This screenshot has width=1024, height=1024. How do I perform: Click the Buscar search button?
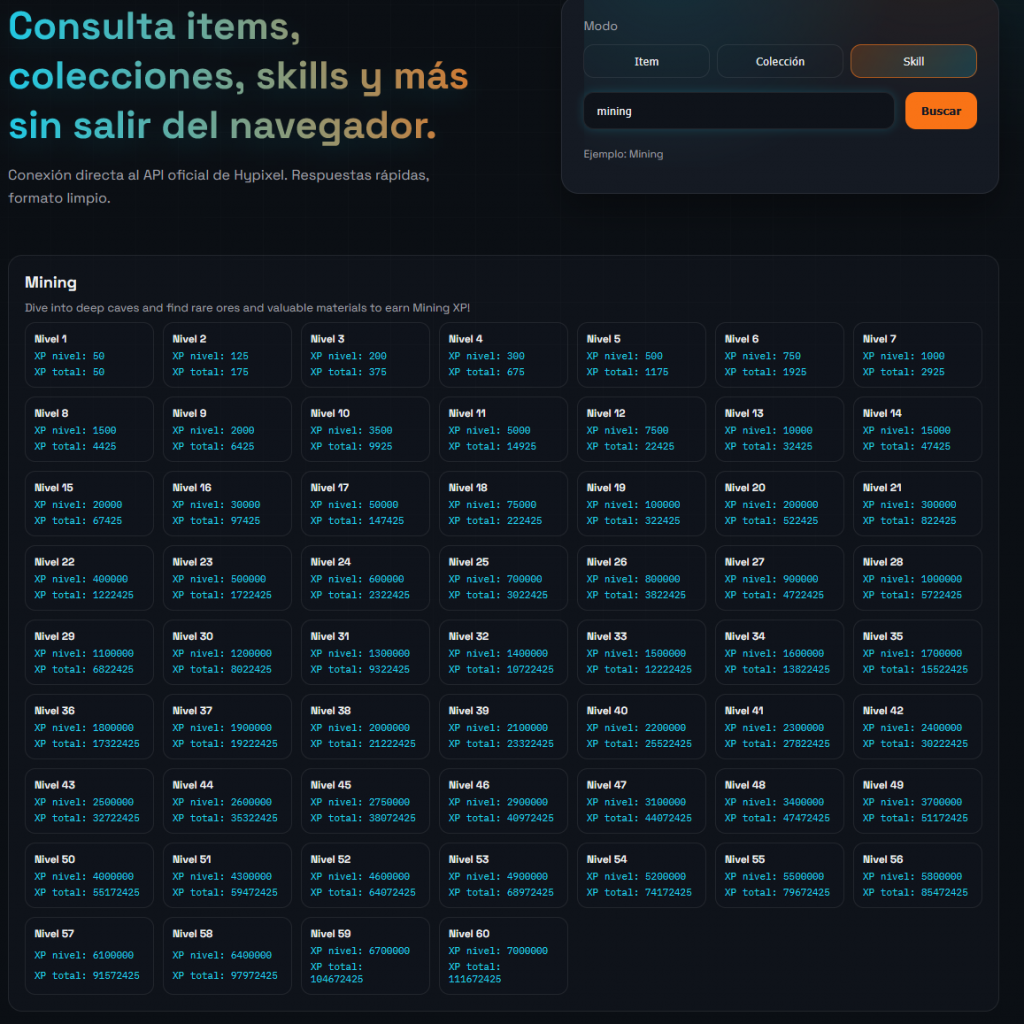[x=940, y=111]
